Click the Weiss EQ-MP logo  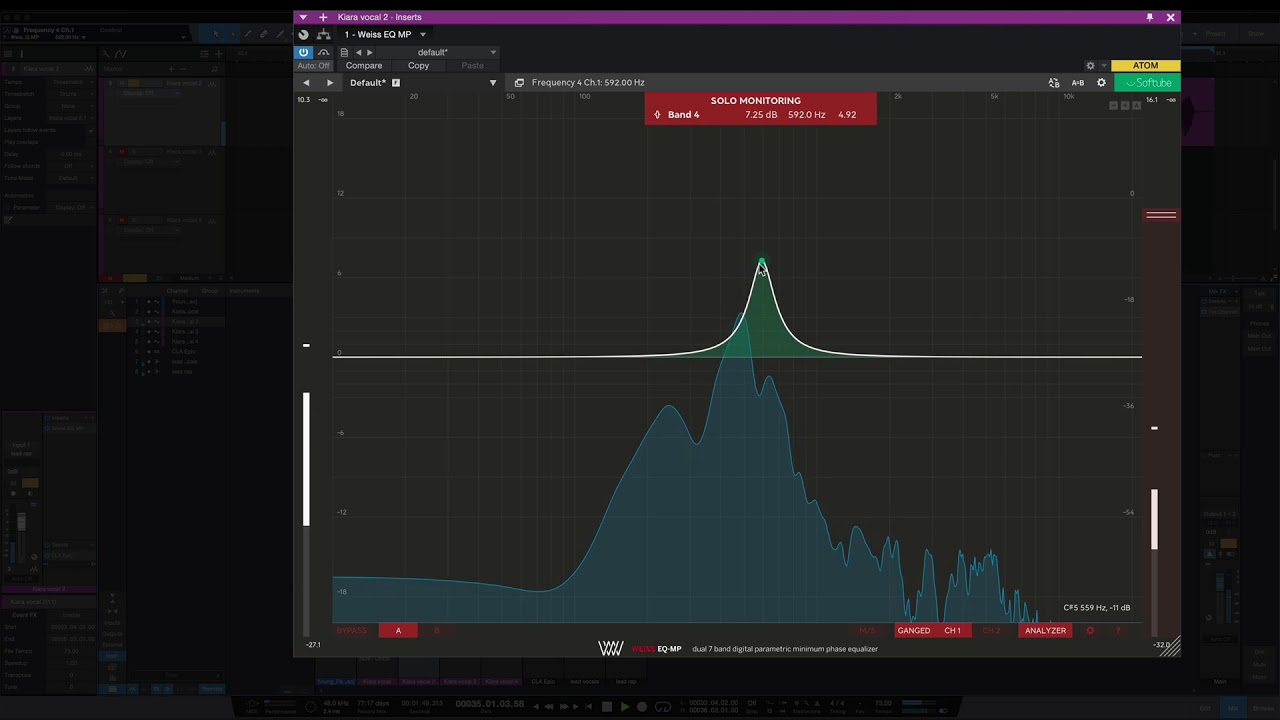tap(640, 649)
